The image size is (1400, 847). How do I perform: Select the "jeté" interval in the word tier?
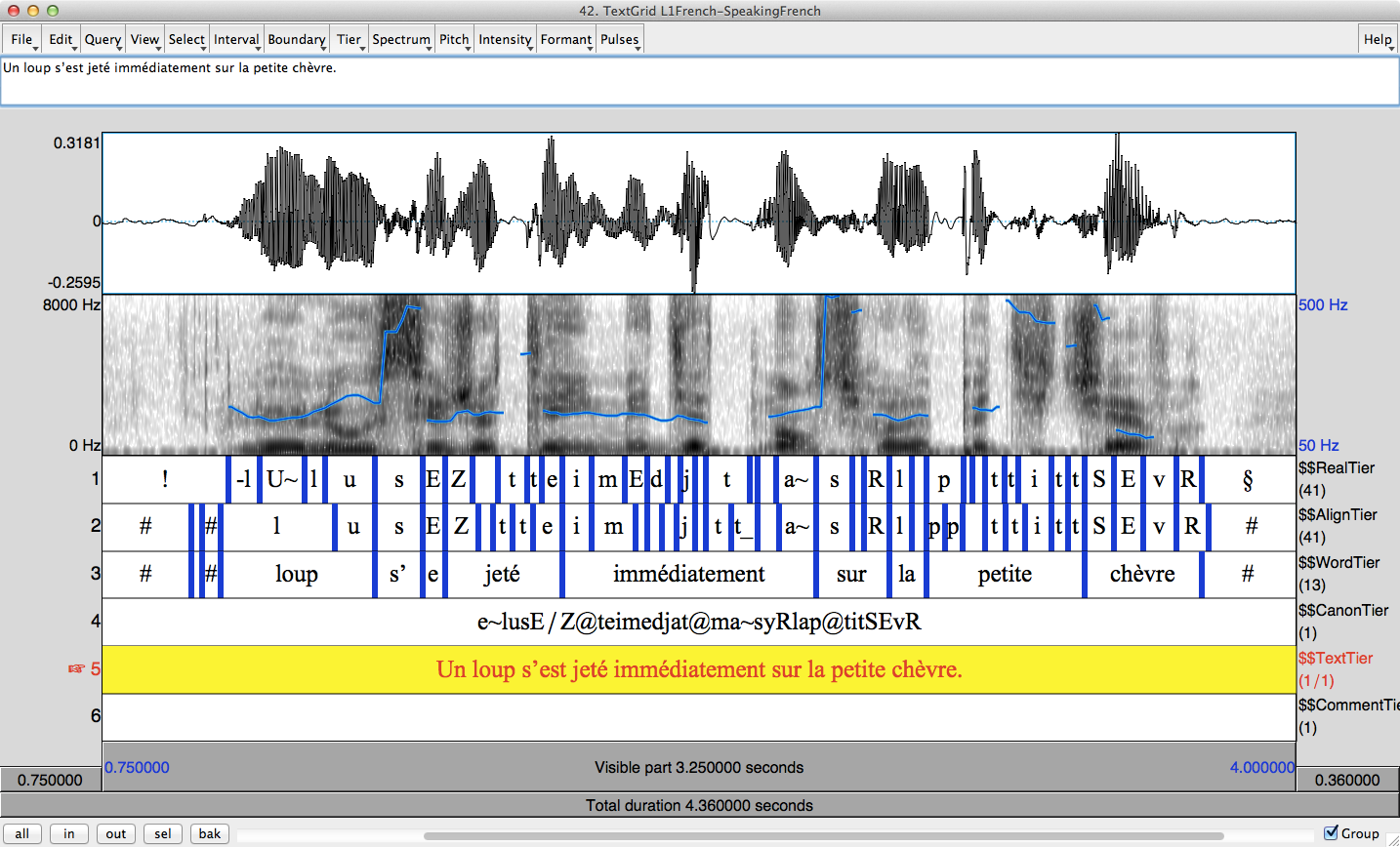point(502,574)
